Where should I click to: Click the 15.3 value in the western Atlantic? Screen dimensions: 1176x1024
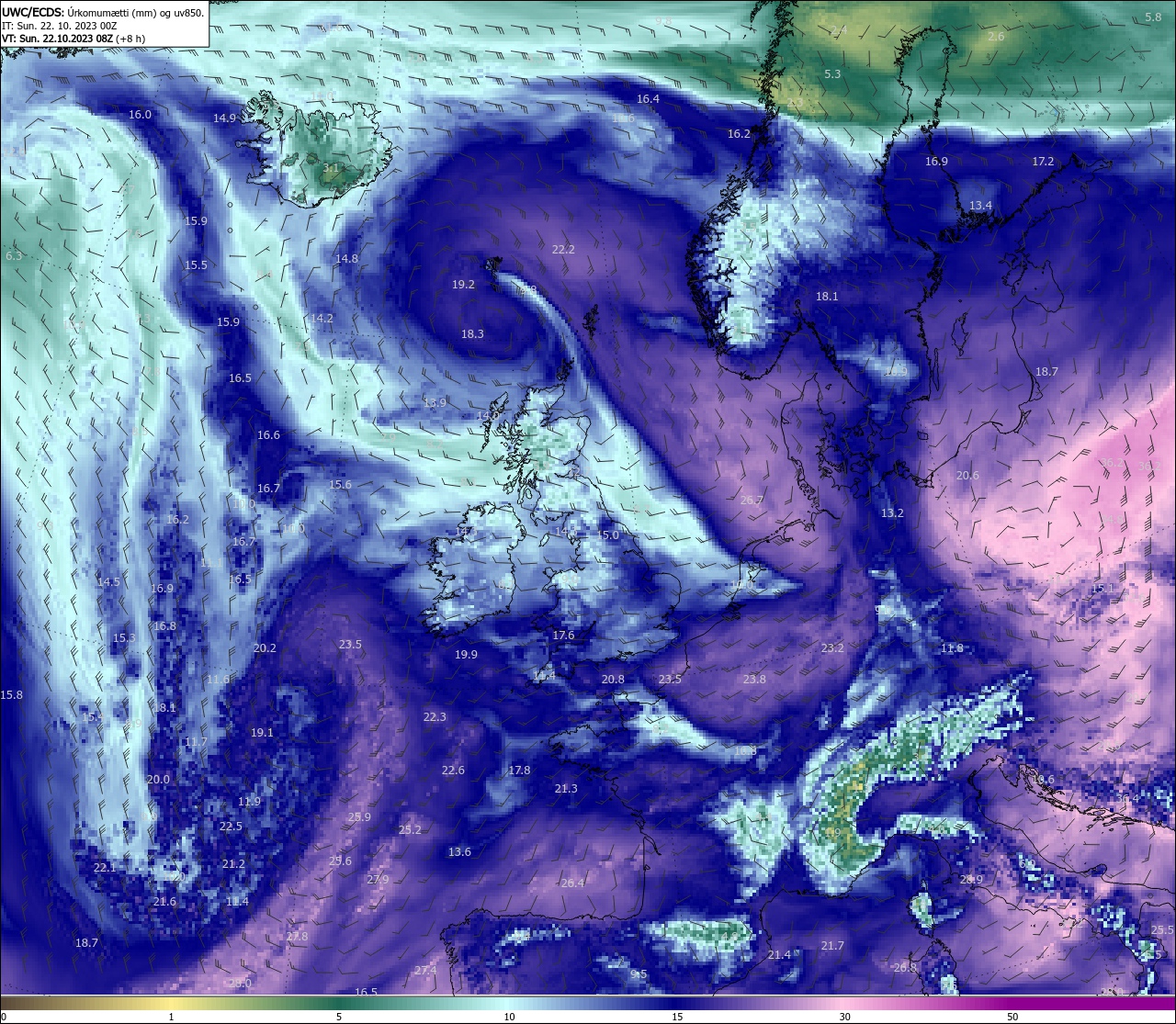pos(124,638)
